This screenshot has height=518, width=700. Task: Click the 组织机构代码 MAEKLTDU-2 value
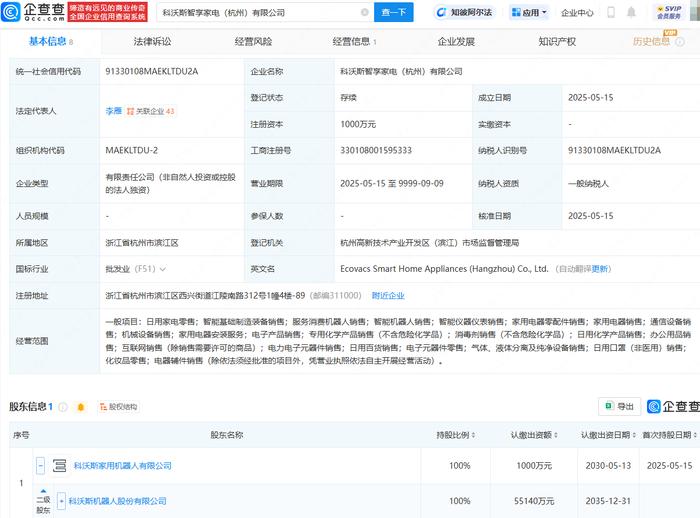point(132,150)
